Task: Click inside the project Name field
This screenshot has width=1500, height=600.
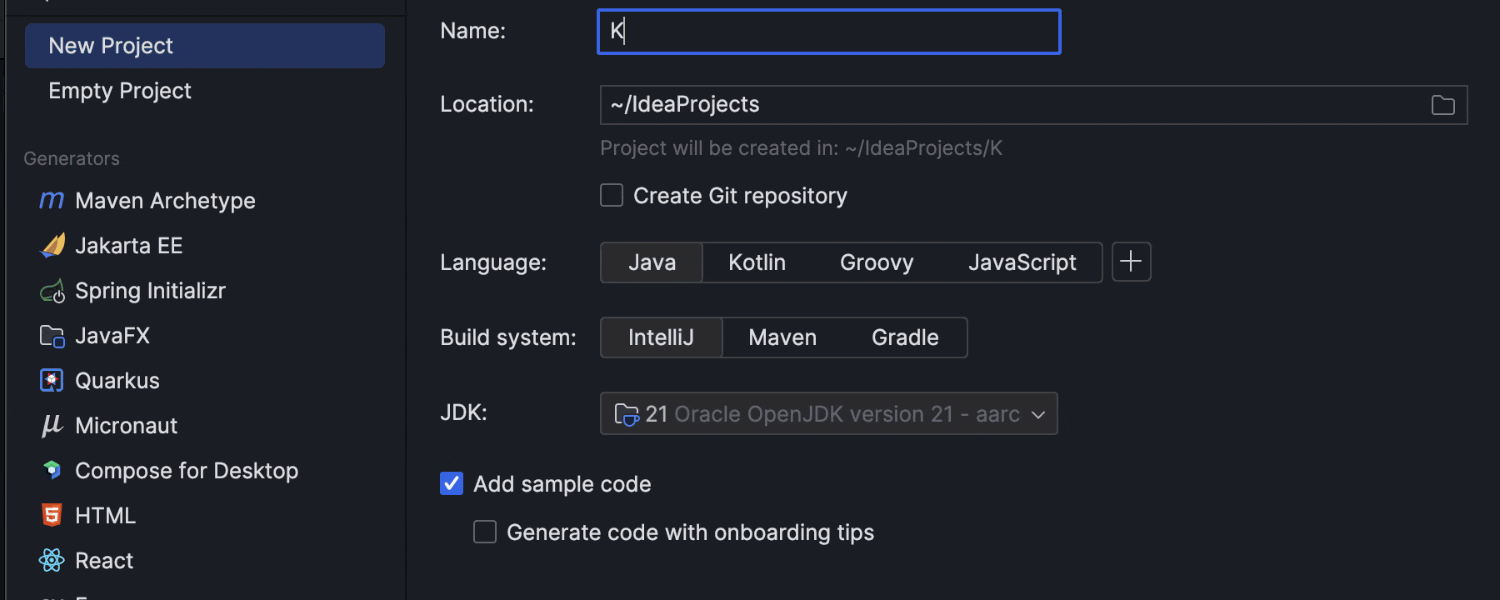Action: coord(828,31)
